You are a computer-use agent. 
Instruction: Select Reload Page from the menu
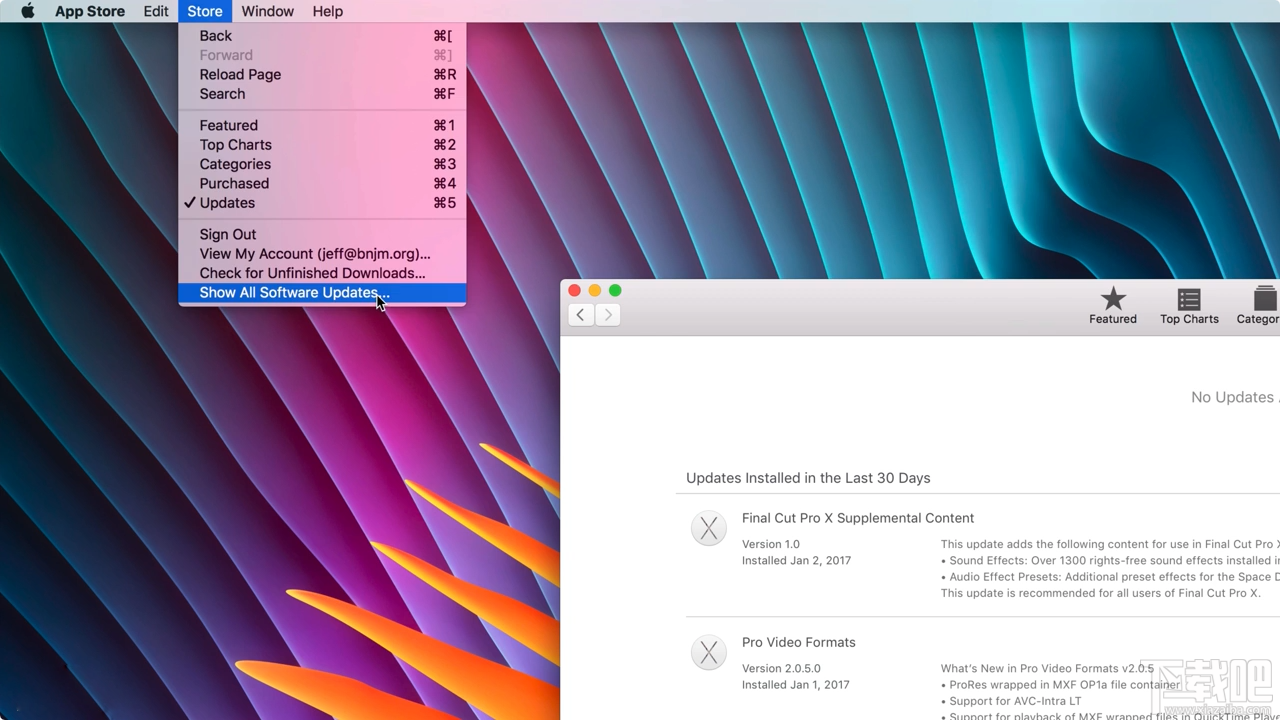(240, 75)
